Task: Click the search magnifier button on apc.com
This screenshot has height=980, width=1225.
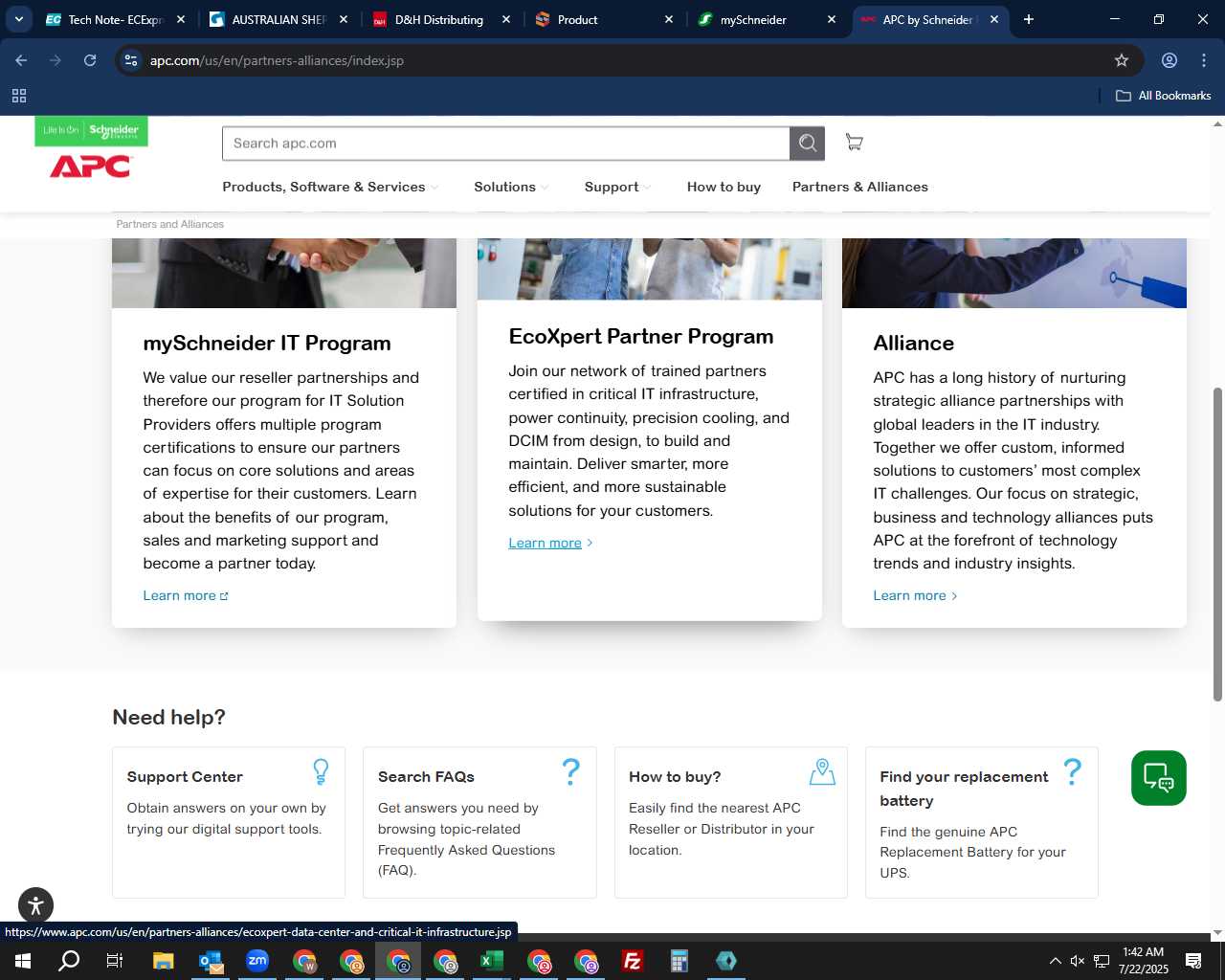Action: (807, 144)
